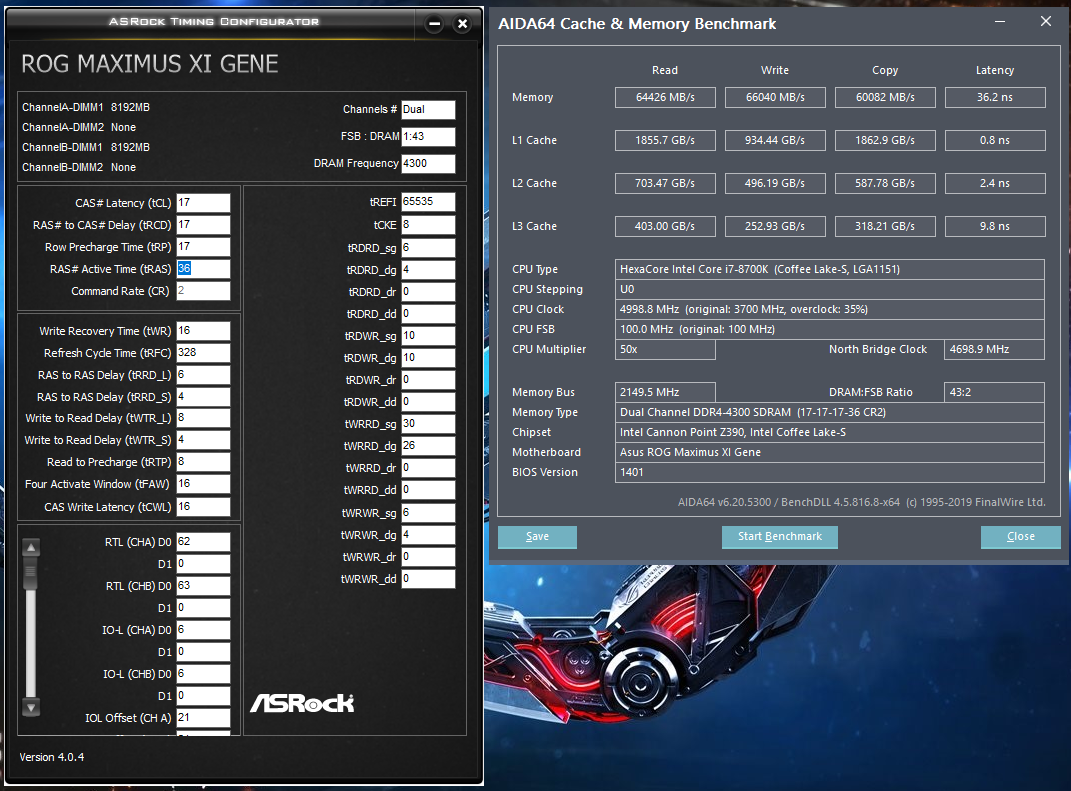
Task: Click the scrollbar up arrow in RTL panel
Action: coord(31,547)
